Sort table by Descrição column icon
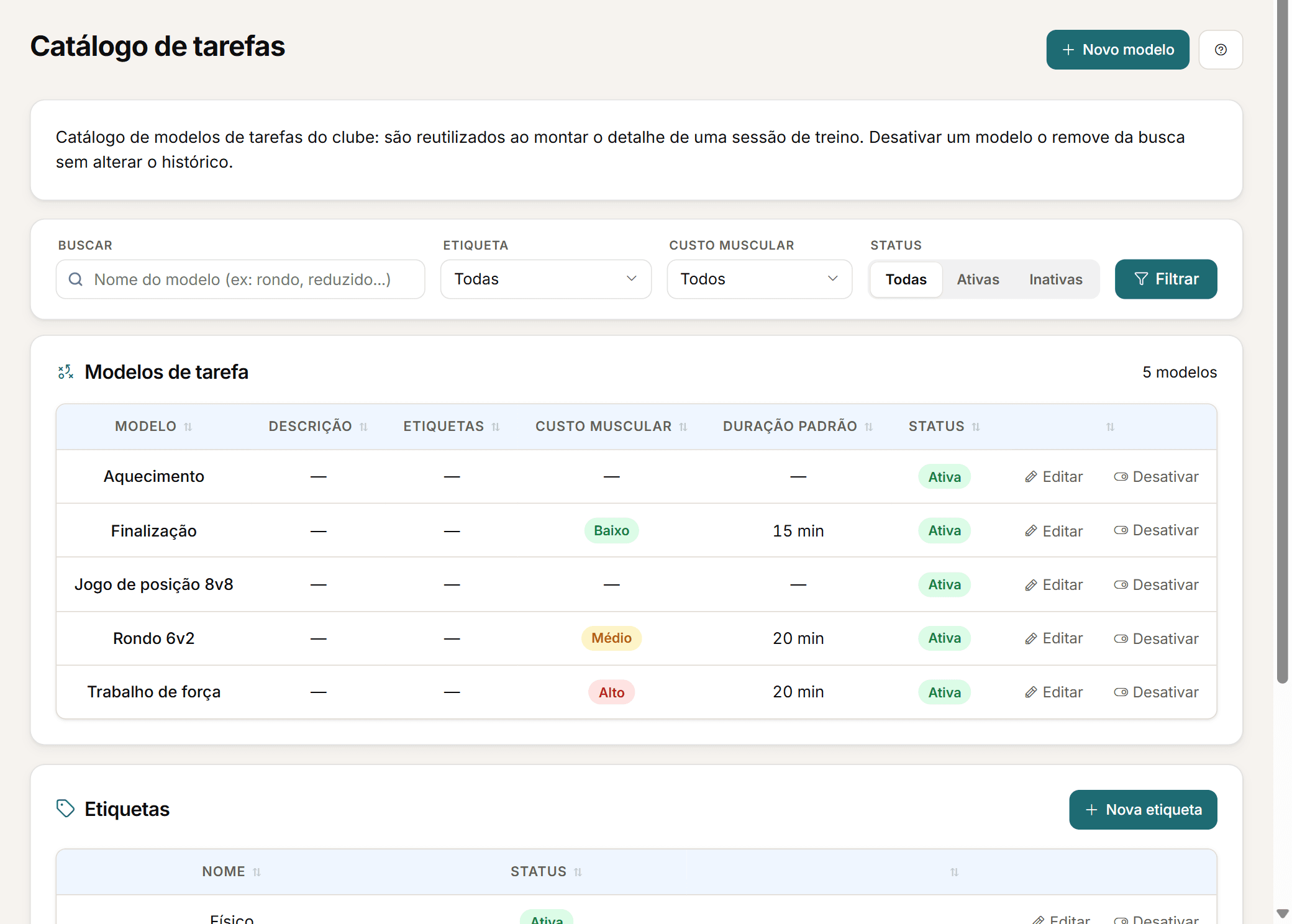The width and height of the screenshot is (1292, 924). 364,427
